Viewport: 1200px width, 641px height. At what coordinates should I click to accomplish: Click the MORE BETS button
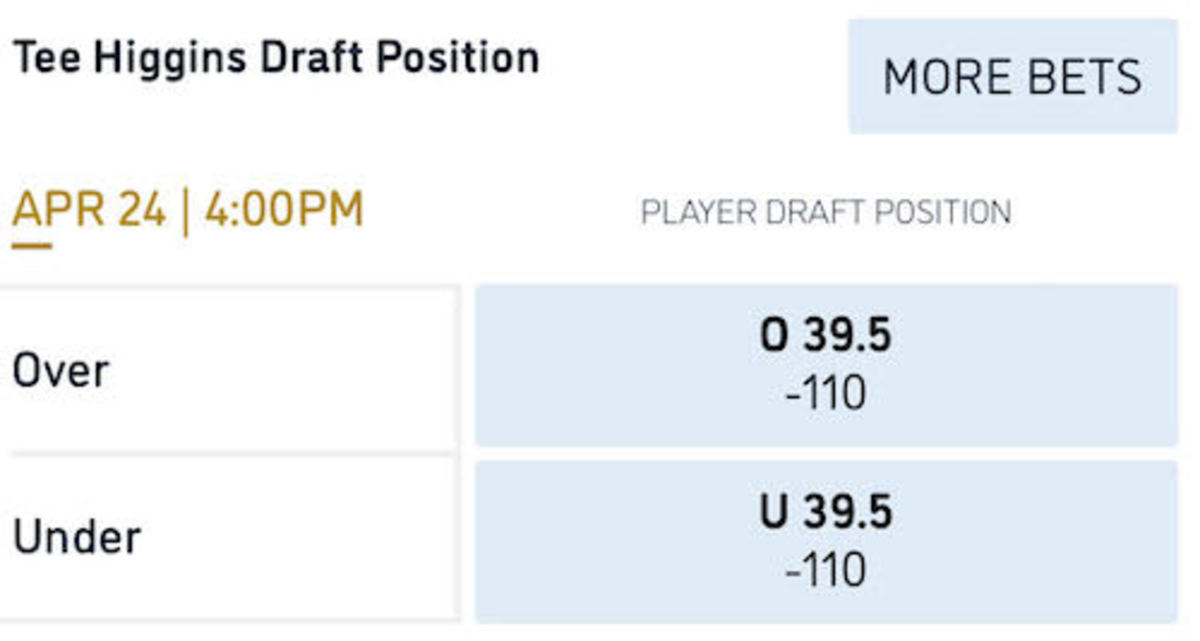pyautogui.click(x=1012, y=76)
